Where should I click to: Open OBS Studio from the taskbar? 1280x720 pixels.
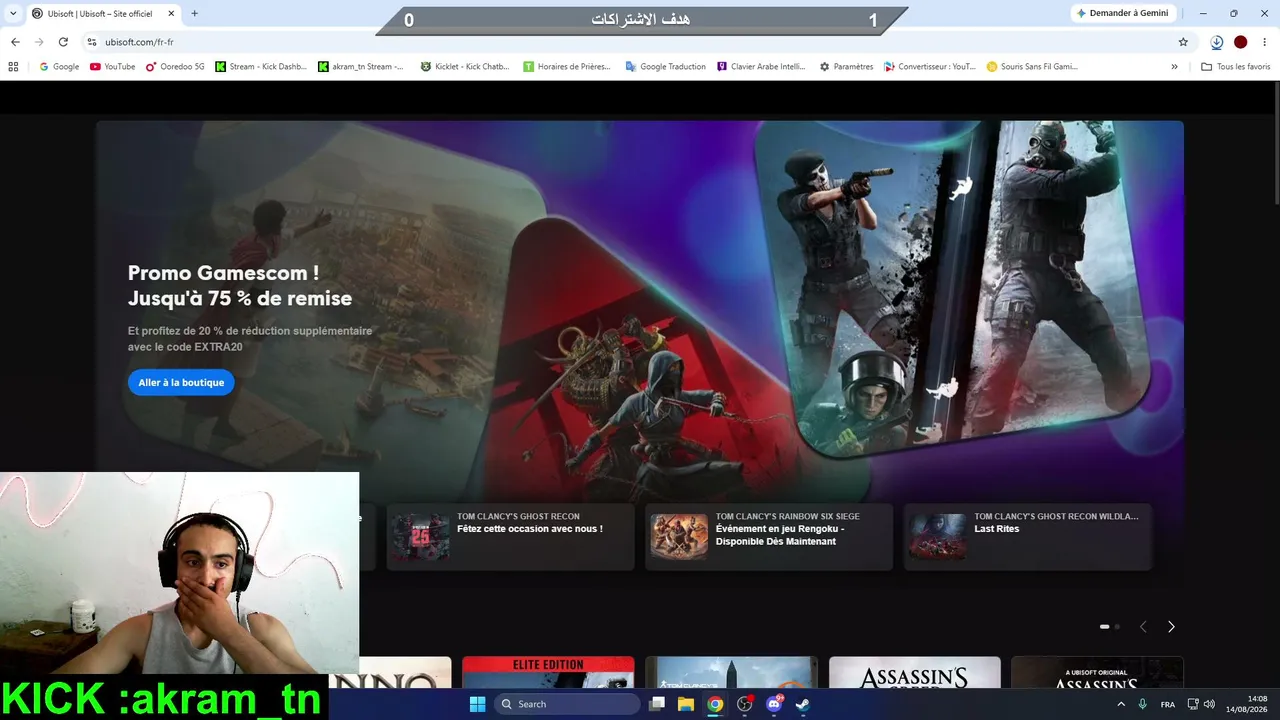pyautogui.click(x=744, y=704)
